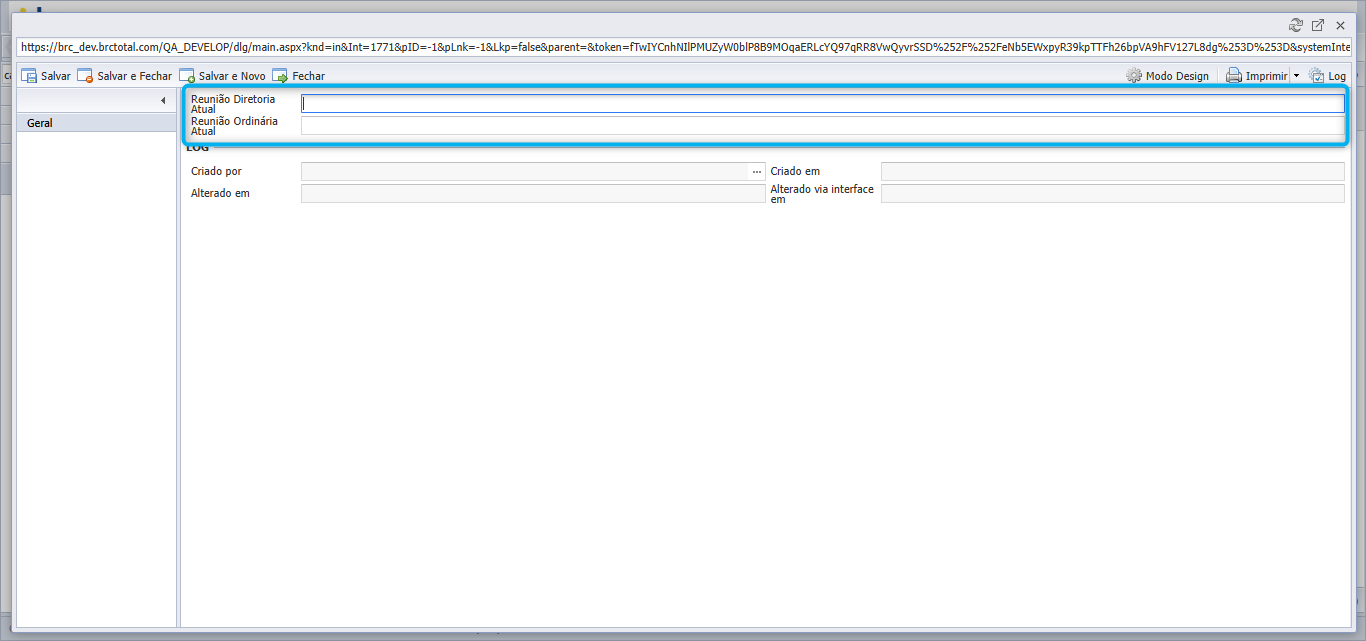The image size is (1366, 641).
Task: Close the dialog with the X icon
Action: tap(1340, 26)
